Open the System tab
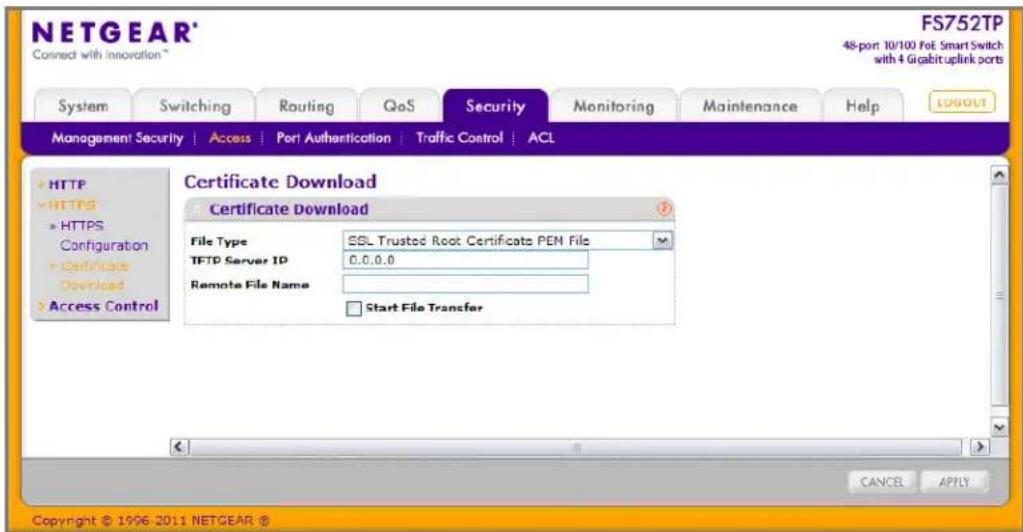1023x532 pixels. click(83, 106)
